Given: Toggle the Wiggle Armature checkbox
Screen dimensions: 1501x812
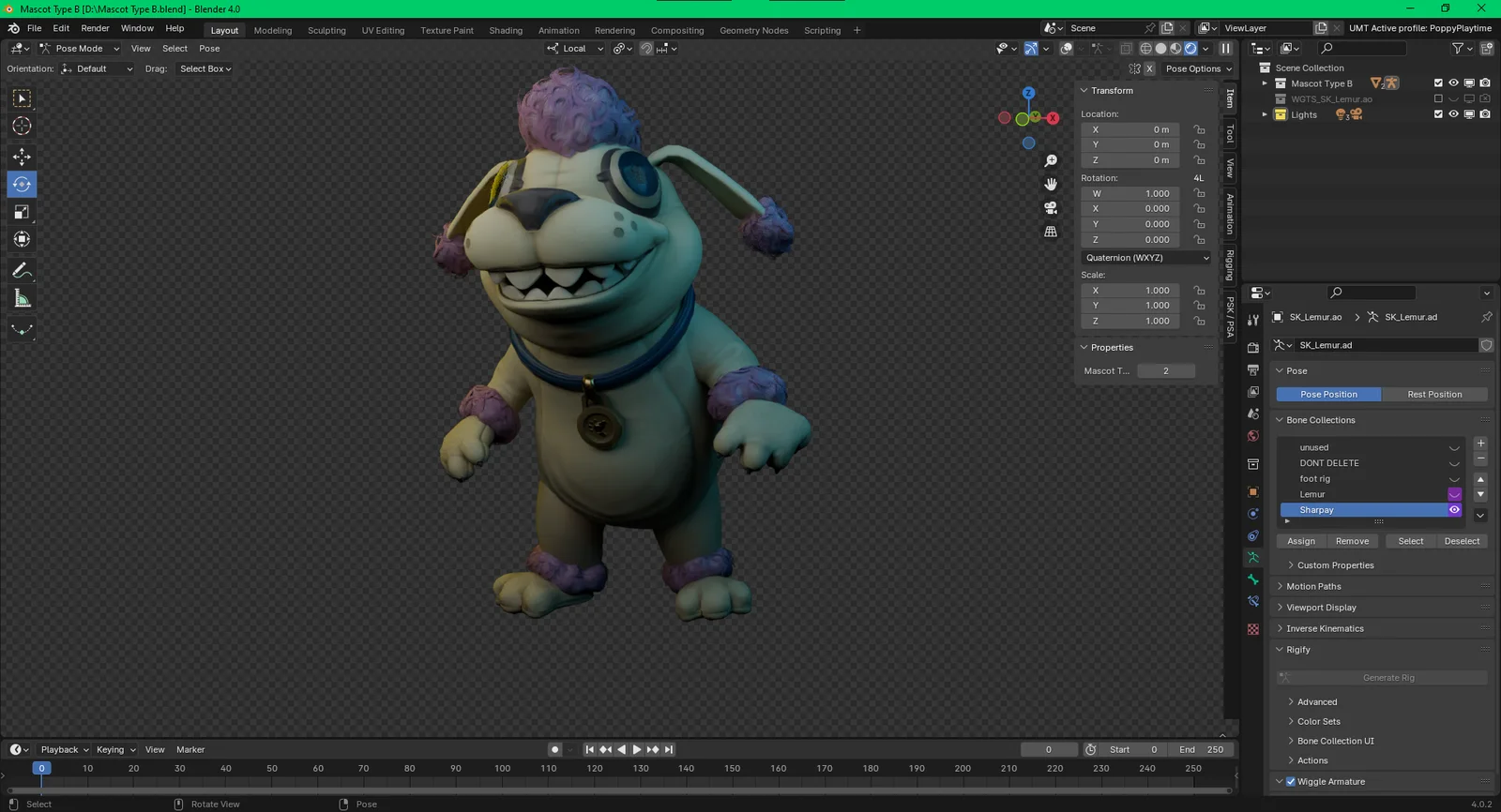Looking at the screenshot, I should coord(1291,782).
